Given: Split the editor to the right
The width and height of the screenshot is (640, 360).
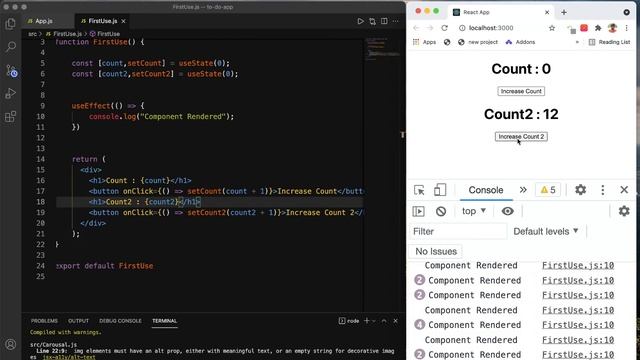Looking at the screenshot, I should tap(384, 21).
